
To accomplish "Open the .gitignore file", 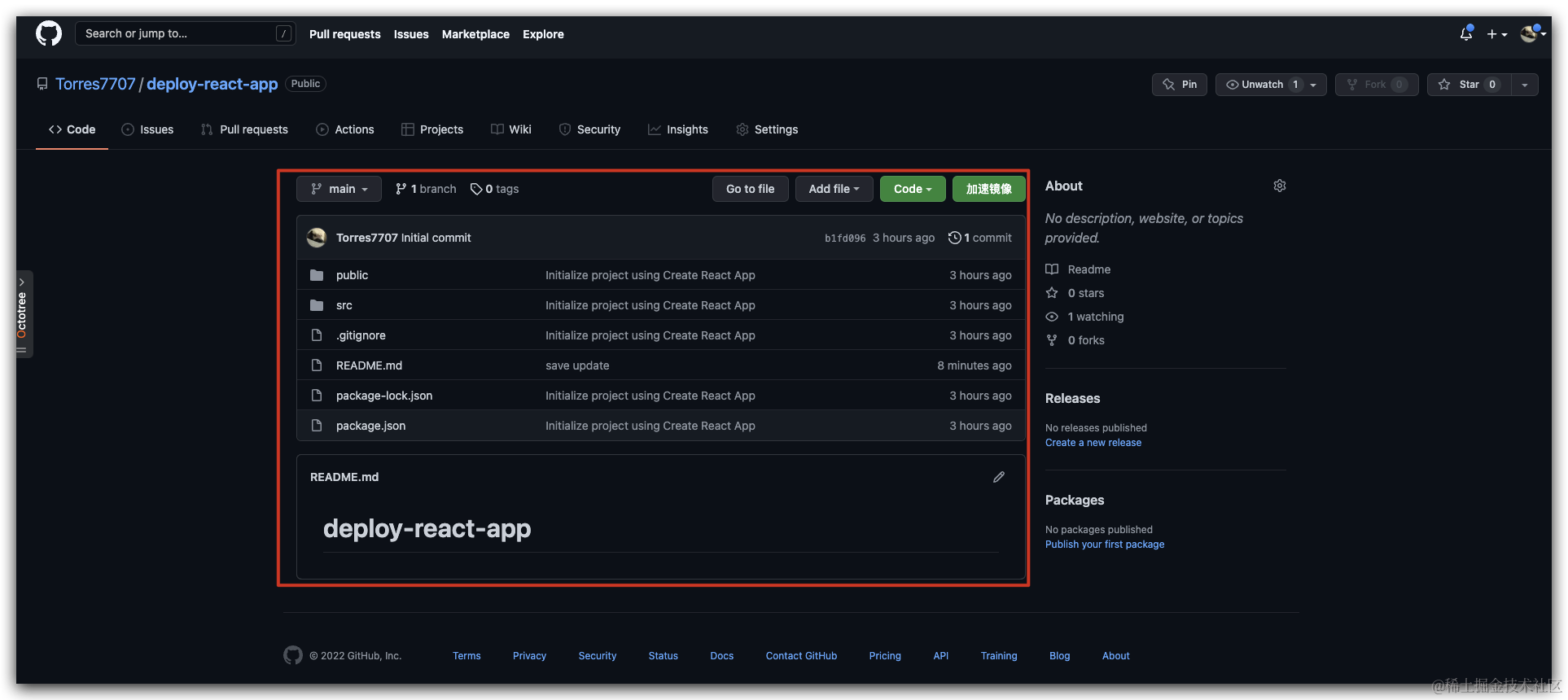I will pyautogui.click(x=361, y=335).
